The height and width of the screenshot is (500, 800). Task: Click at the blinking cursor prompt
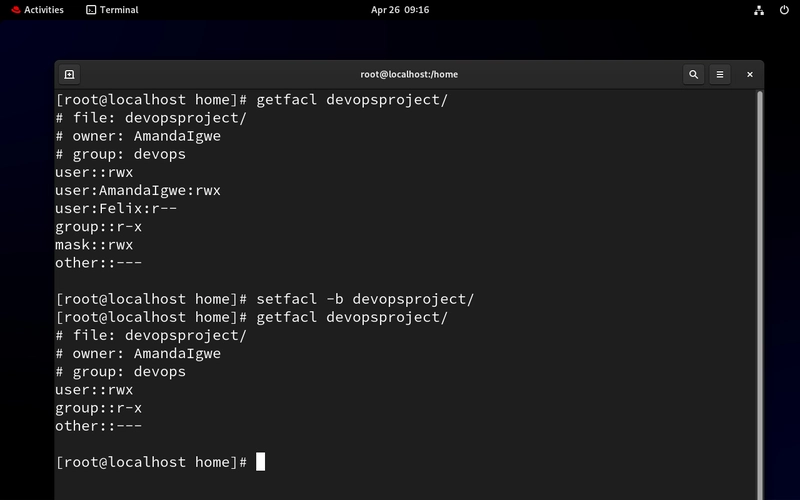pyautogui.click(x=260, y=462)
